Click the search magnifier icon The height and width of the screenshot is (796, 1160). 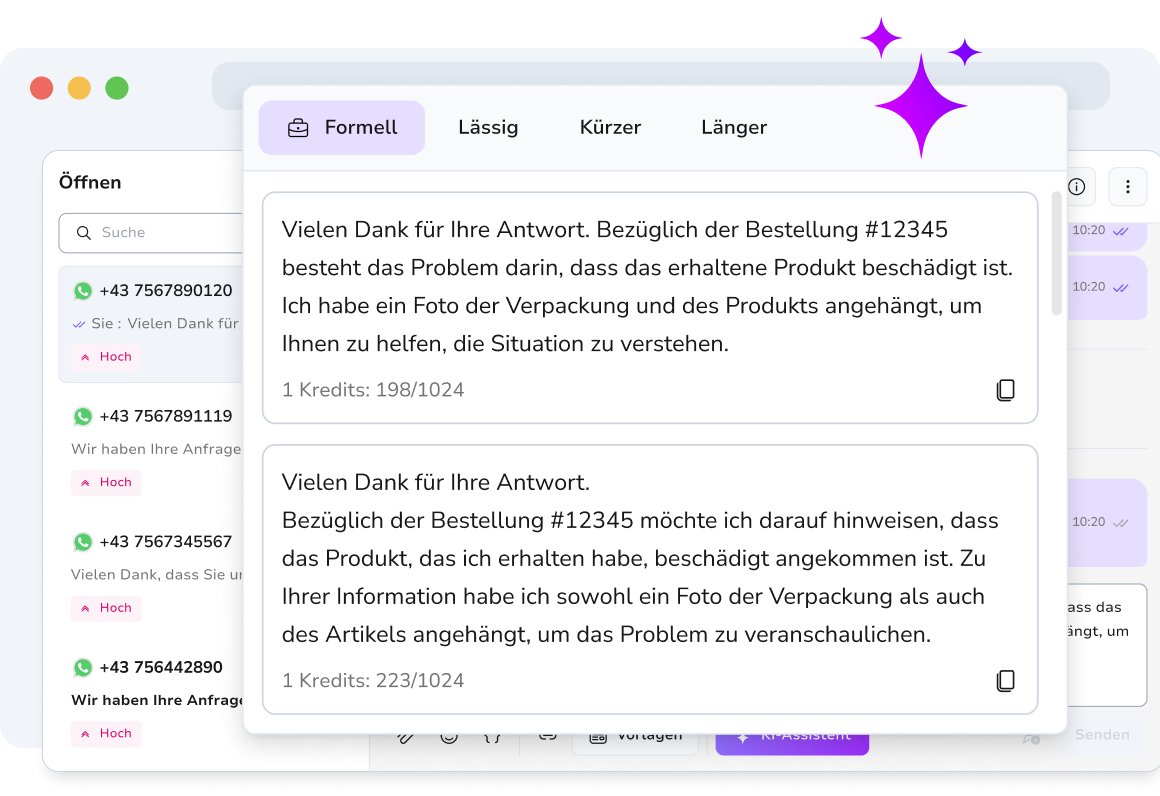84,233
